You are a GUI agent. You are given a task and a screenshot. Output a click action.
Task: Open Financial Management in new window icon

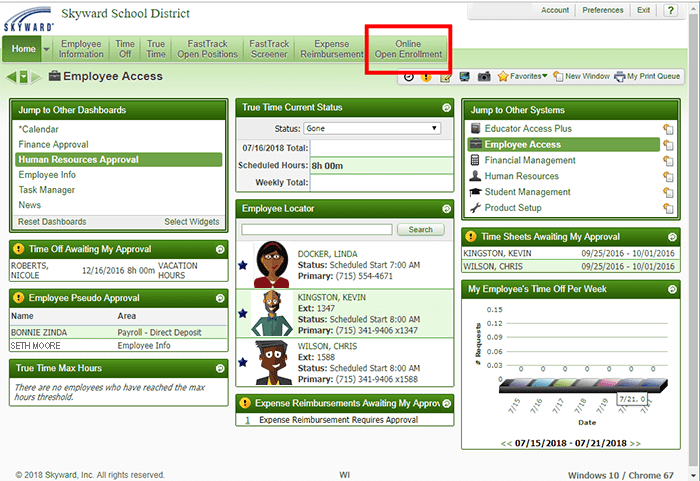[668, 160]
